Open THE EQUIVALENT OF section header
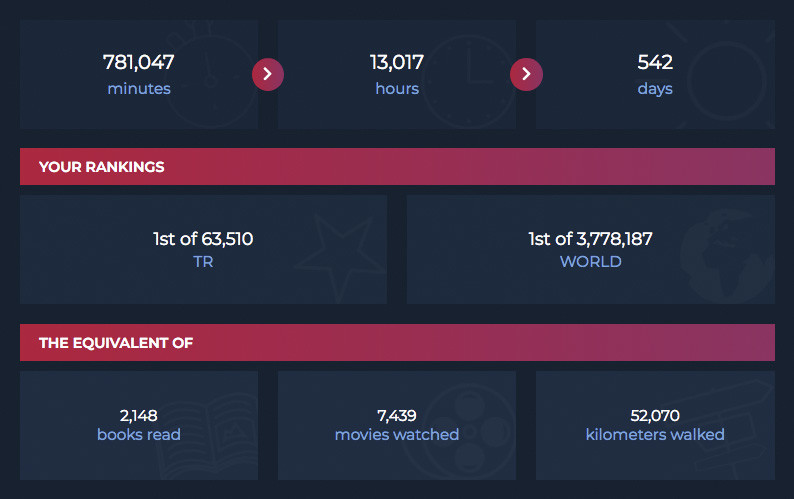The width and height of the screenshot is (794, 499). coord(397,342)
